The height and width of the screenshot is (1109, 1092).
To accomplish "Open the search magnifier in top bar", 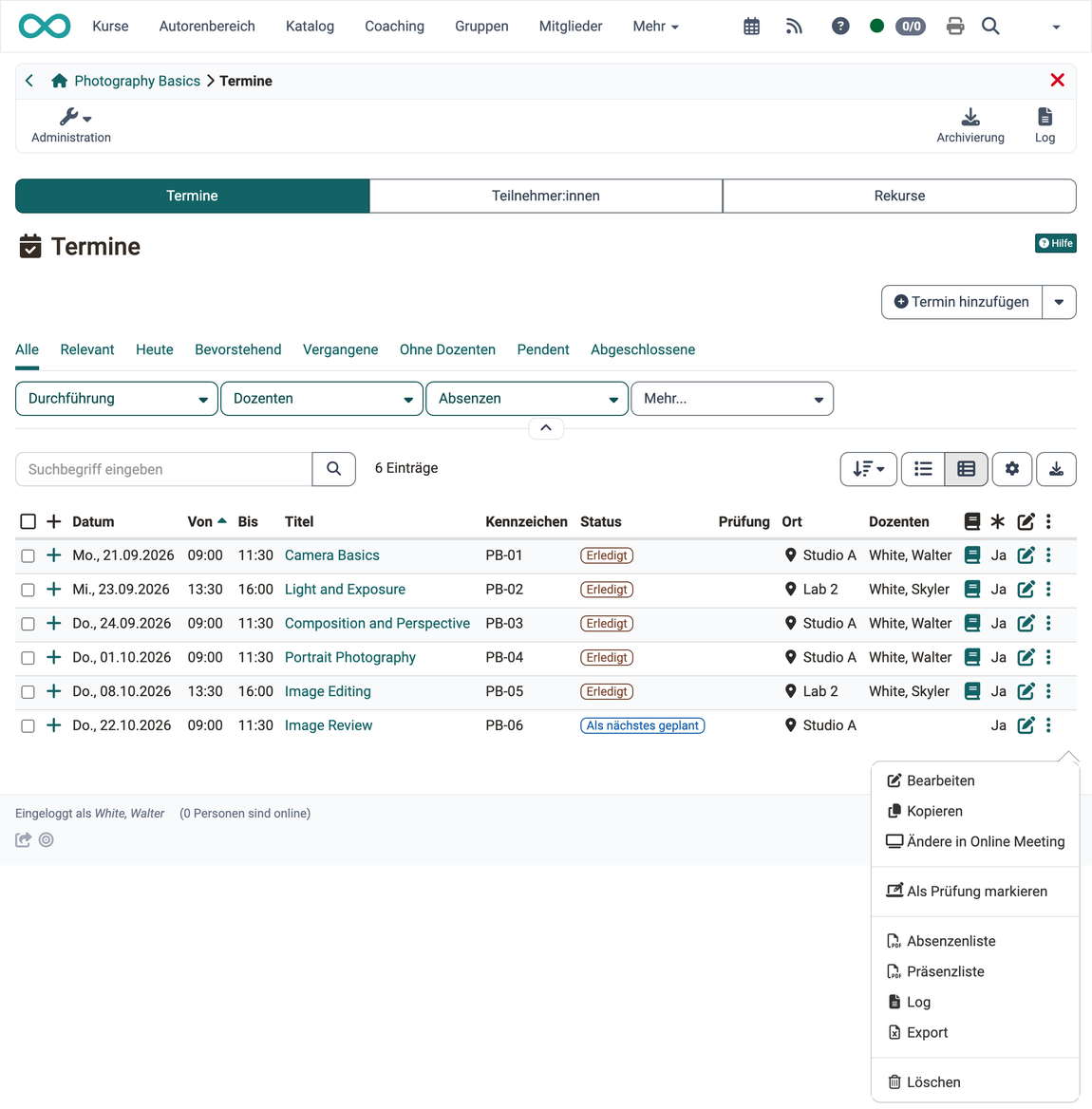I will coord(990,27).
